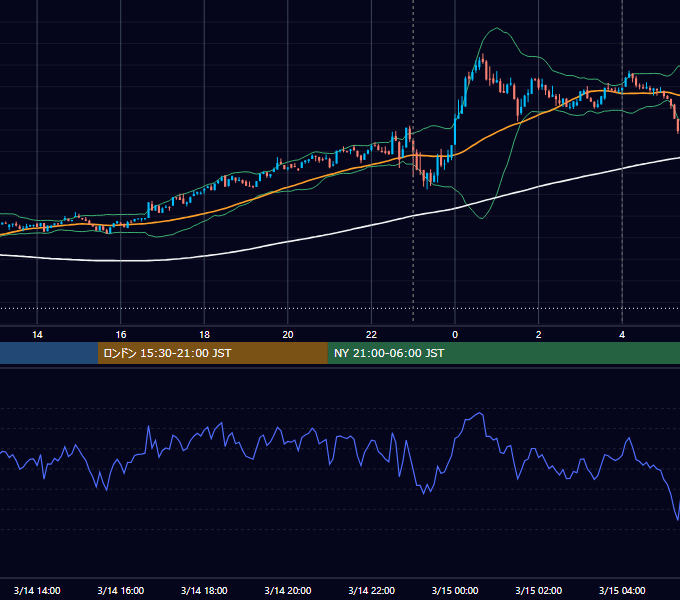Click the blue session bar before ロンドン
This screenshot has width=680, height=600.
pos(49,353)
